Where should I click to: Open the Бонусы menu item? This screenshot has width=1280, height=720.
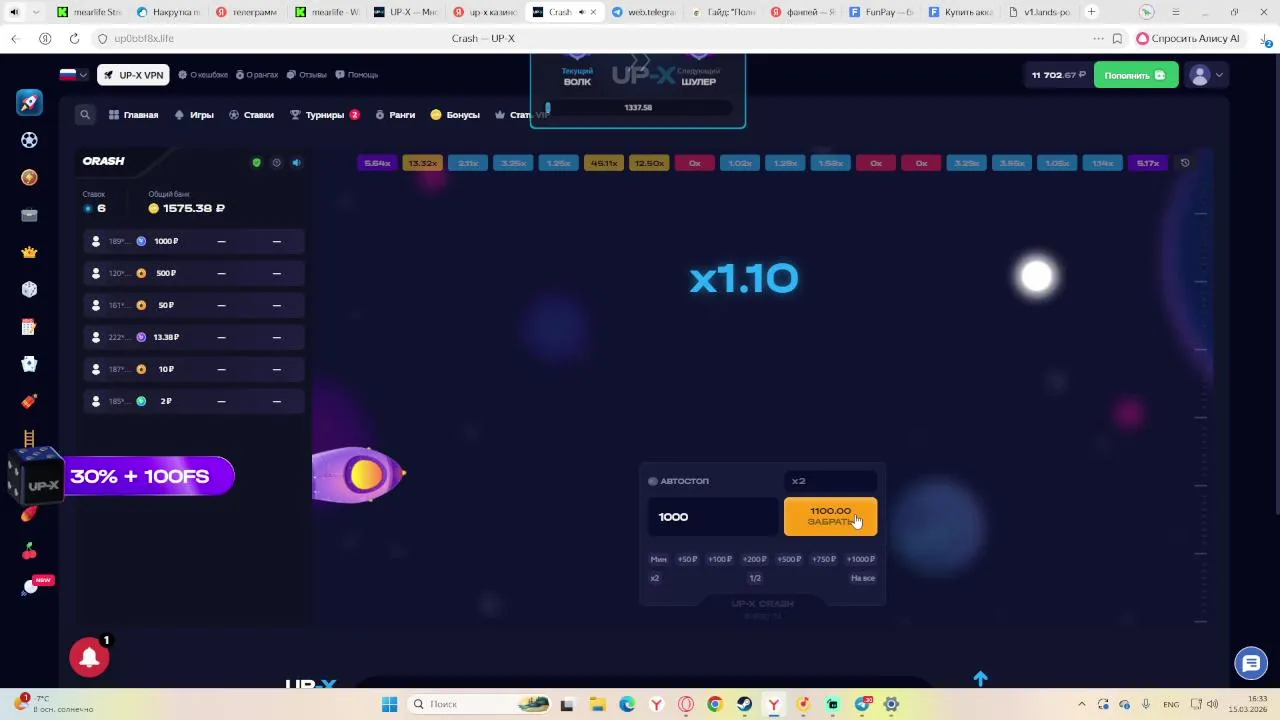455,115
